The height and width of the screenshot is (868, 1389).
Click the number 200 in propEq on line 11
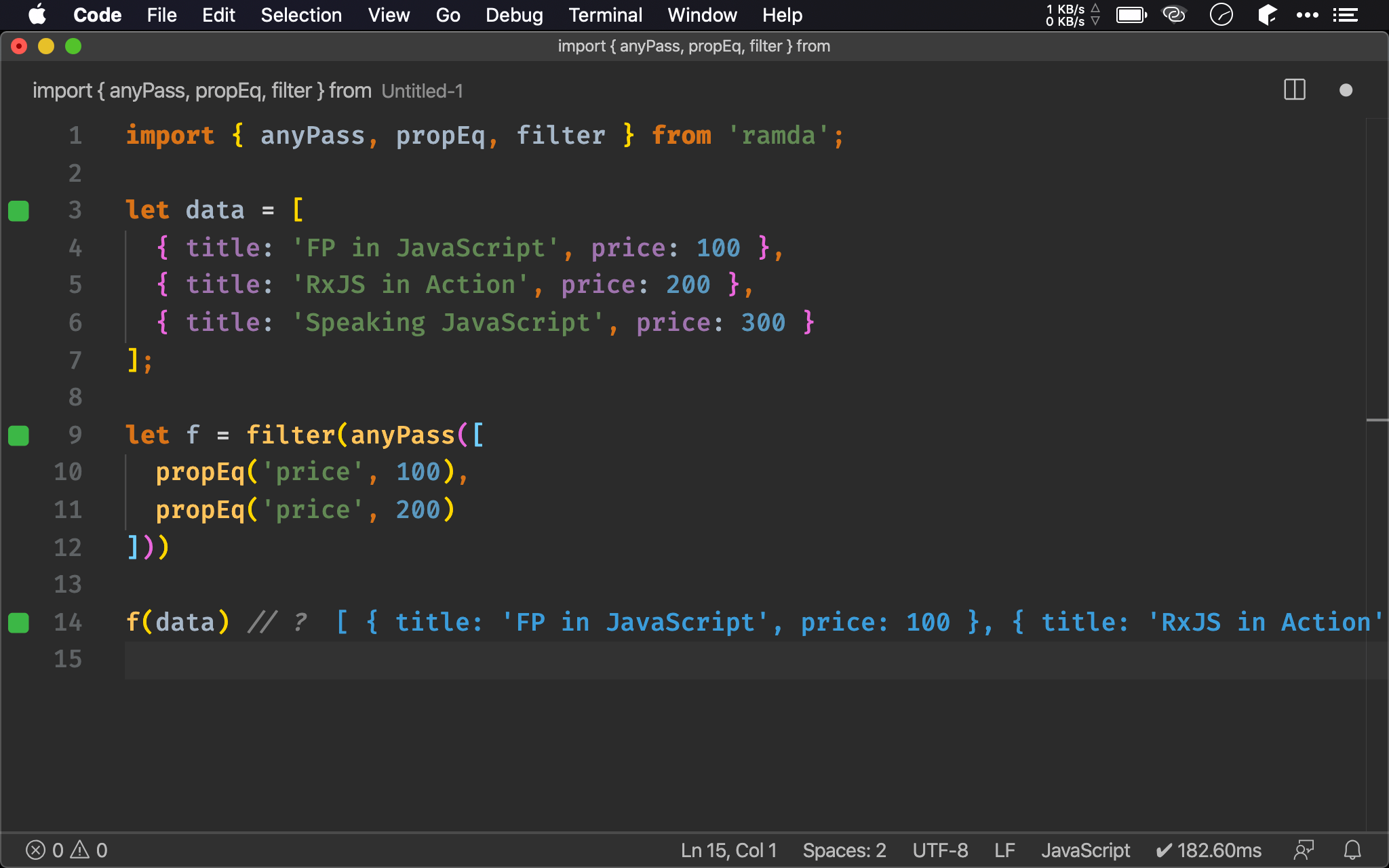click(418, 510)
